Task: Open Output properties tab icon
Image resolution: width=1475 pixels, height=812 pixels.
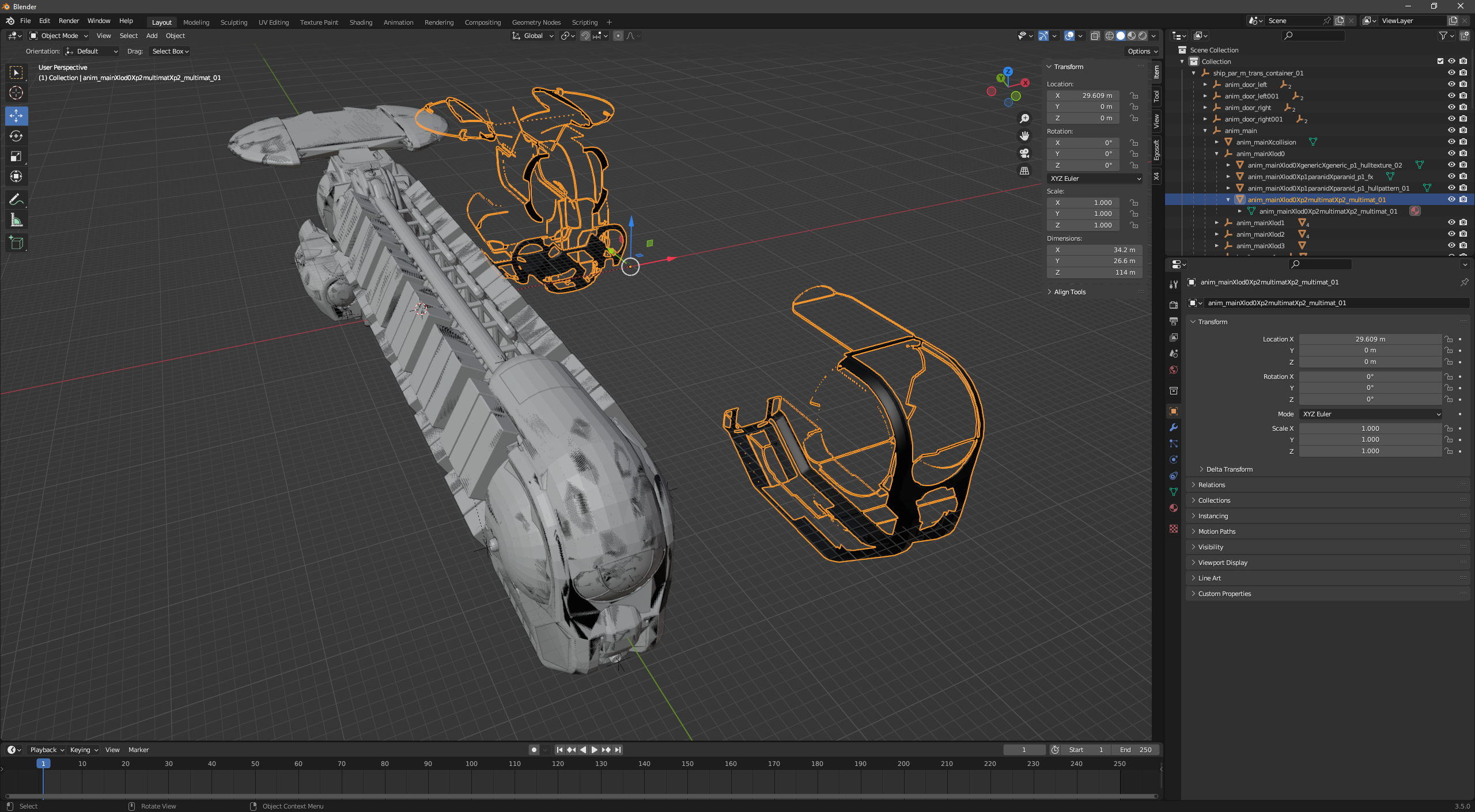Action: (1173, 321)
